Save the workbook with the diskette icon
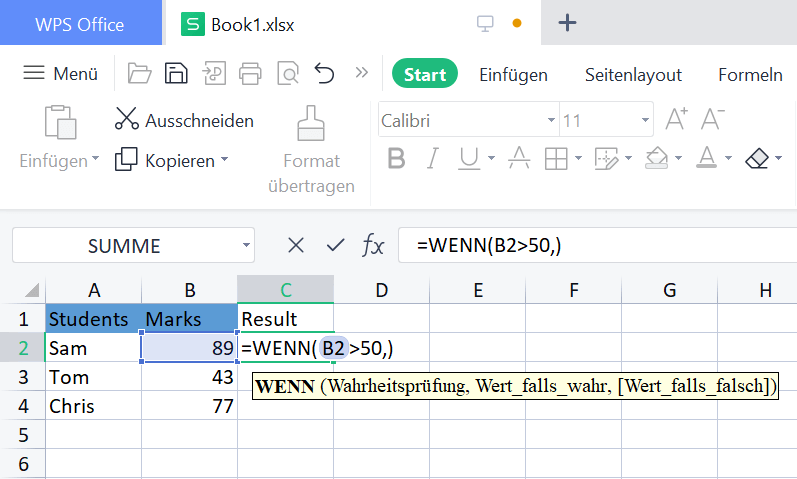797x479 pixels. coord(176,74)
